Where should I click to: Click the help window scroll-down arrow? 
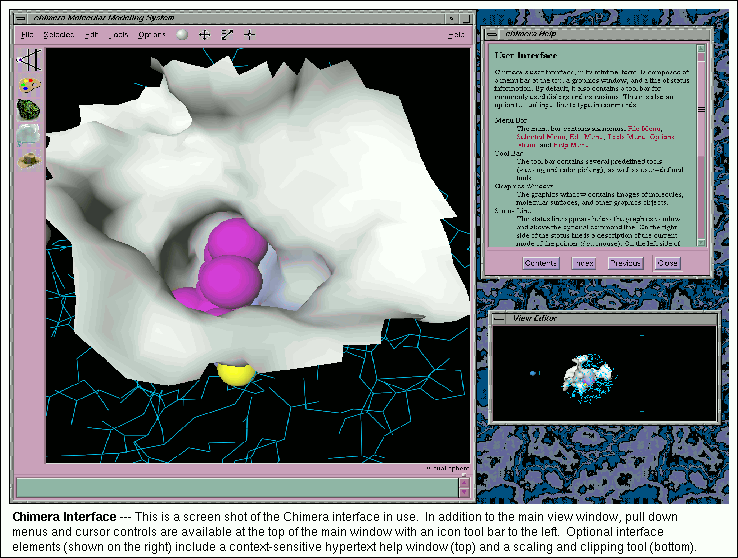702,244
